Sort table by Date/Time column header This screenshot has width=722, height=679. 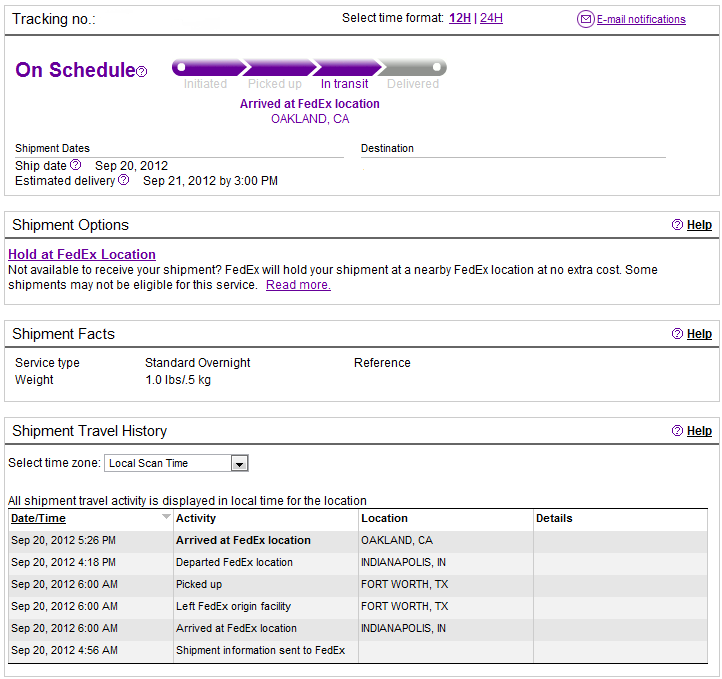pos(38,518)
